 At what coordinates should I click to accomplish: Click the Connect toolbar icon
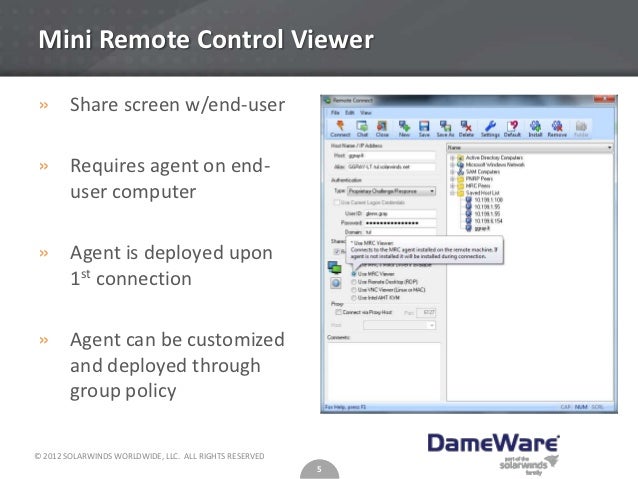coord(340,129)
